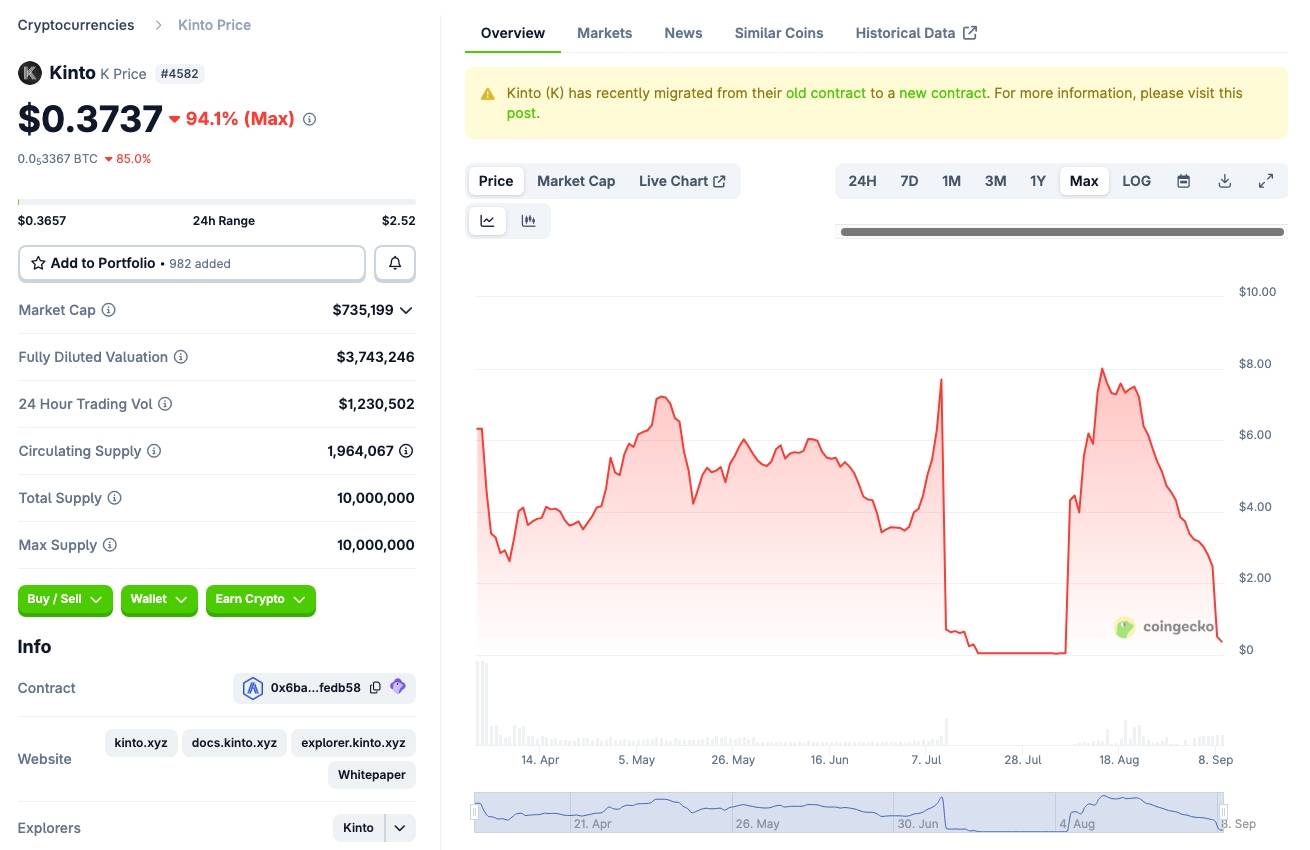Viewport: 1310px width, 850px height.
Task: Click the Kinto coin logo
Action: click(30, 73)
